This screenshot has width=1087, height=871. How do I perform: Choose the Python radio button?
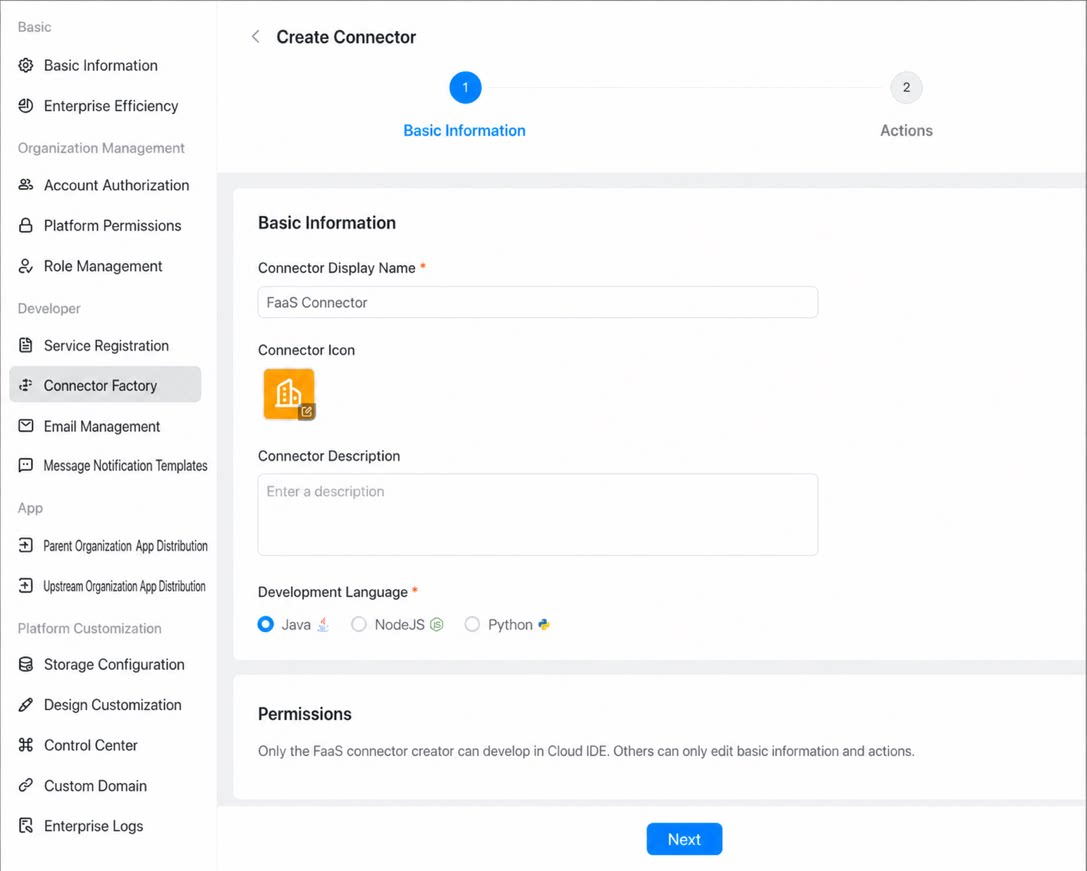(472, 624)
